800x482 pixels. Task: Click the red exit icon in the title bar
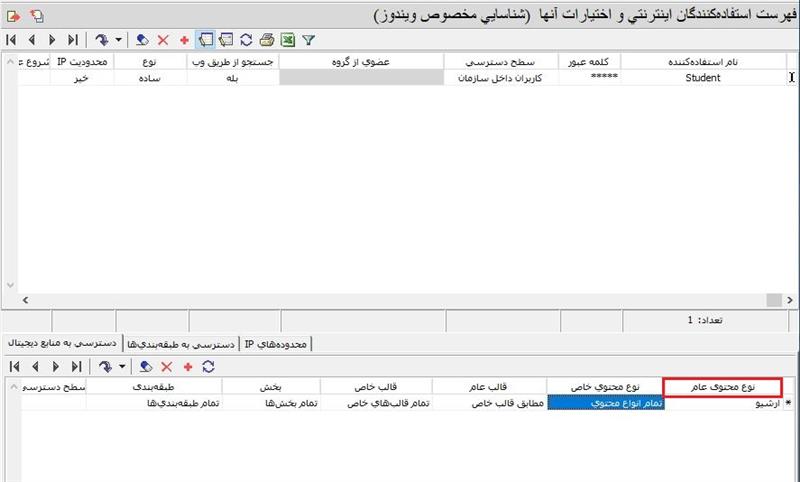(13, 17)
